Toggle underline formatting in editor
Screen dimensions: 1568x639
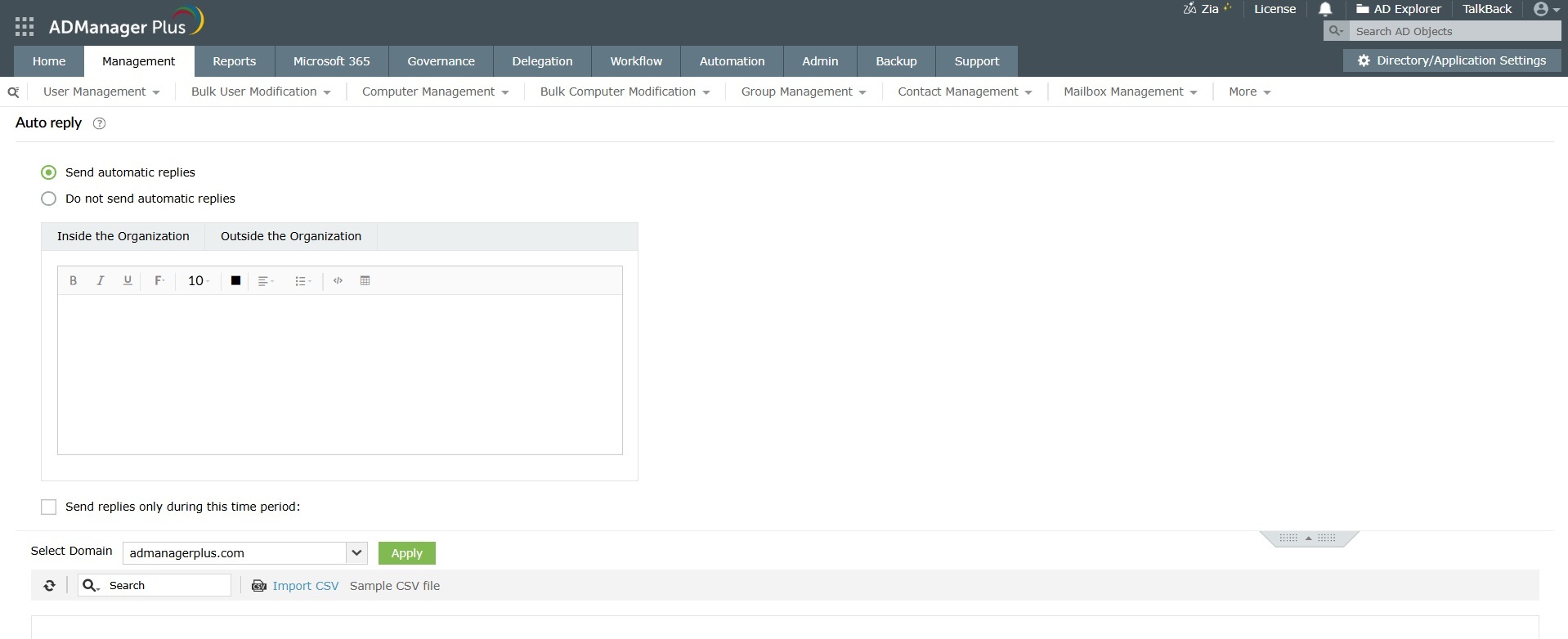[128, 280]
